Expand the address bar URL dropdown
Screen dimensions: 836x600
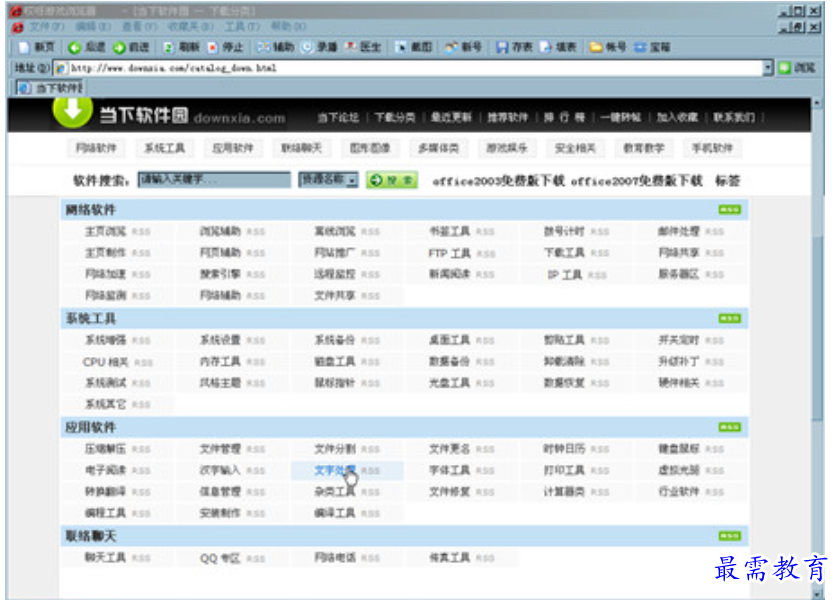[x=768, y=68]
